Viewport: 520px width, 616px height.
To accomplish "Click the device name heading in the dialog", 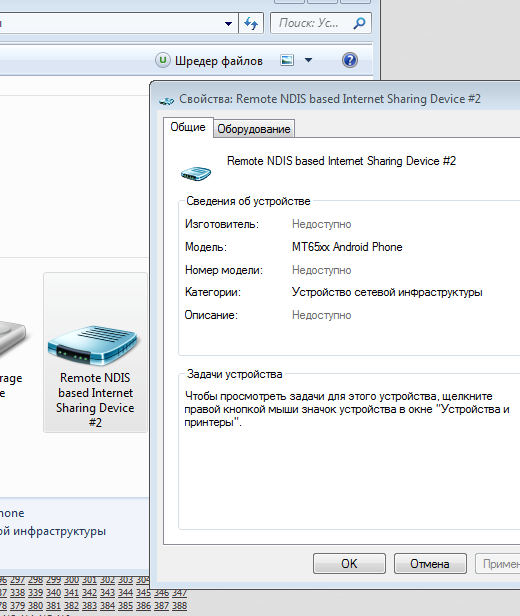I will click(x=341, y=161).
